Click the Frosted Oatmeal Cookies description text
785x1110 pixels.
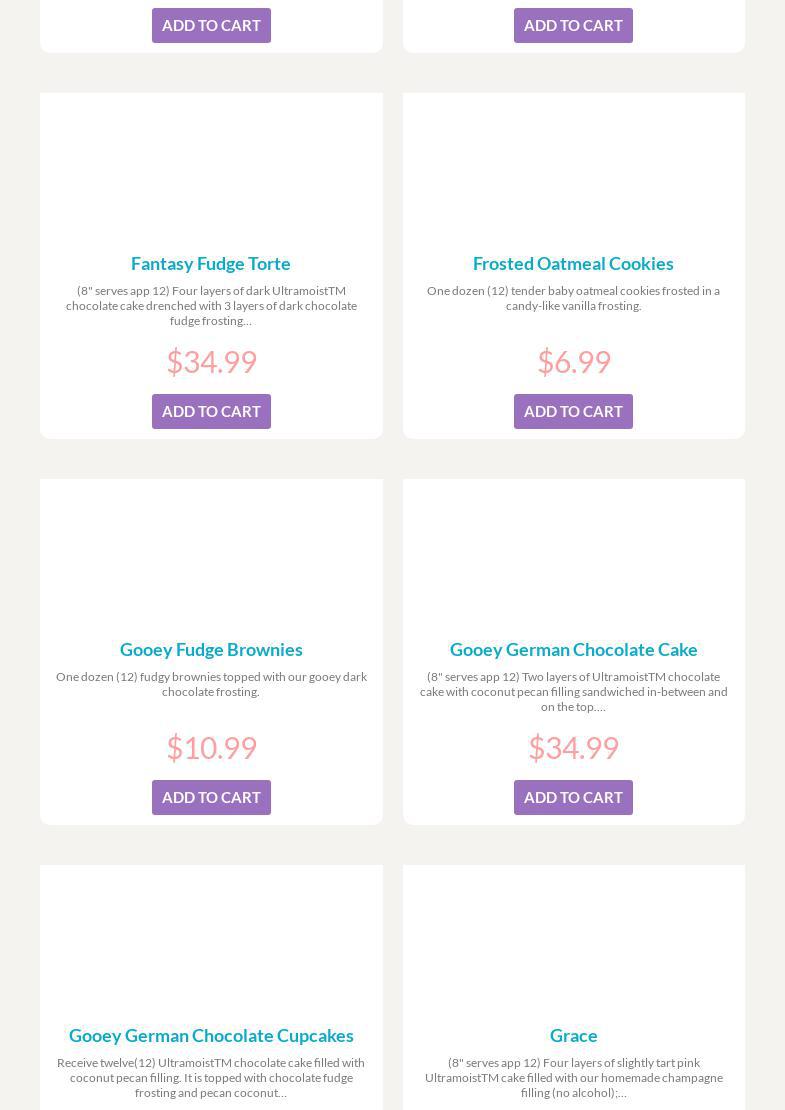tap(573, 298)
